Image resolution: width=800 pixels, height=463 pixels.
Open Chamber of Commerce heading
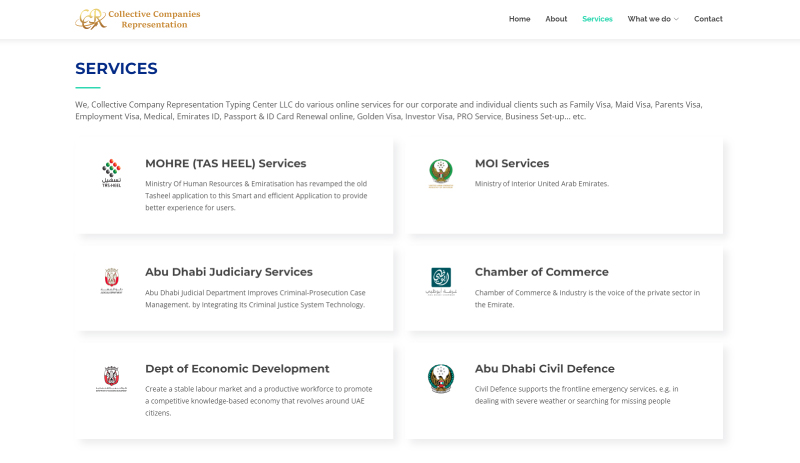coord(541,272)
